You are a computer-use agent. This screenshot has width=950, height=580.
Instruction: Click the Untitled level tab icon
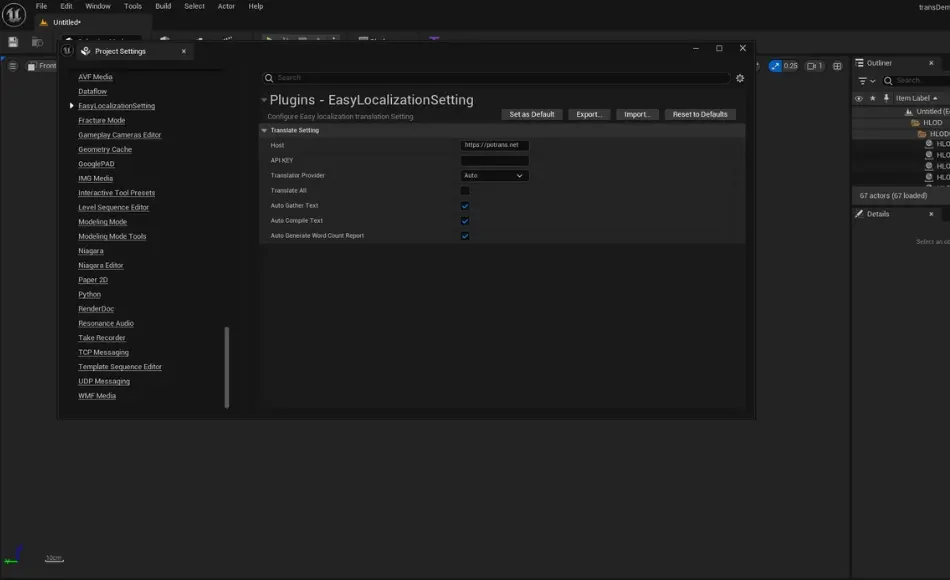[43, 22]
